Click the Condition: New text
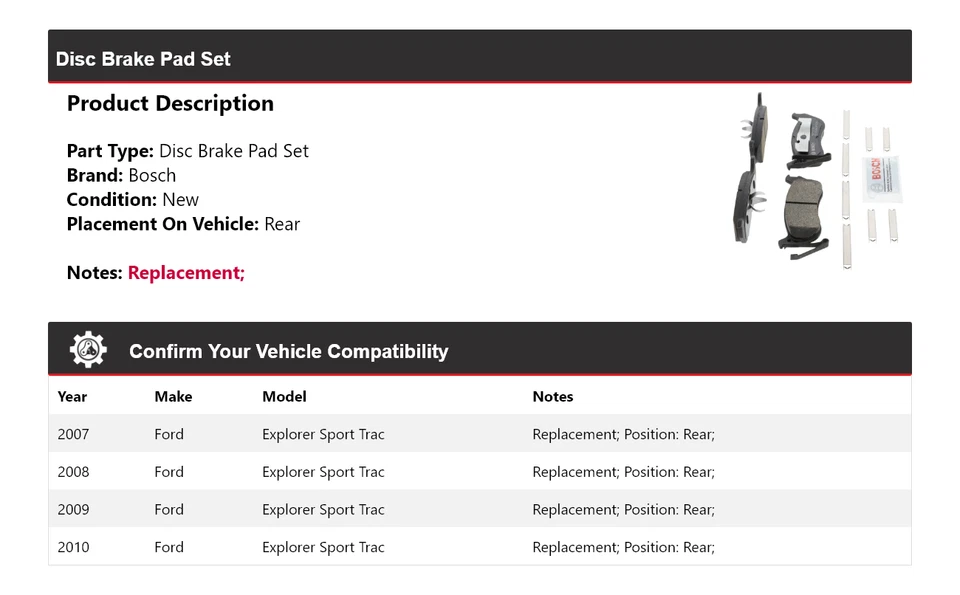The image size is (960, 595). point(133,199)
